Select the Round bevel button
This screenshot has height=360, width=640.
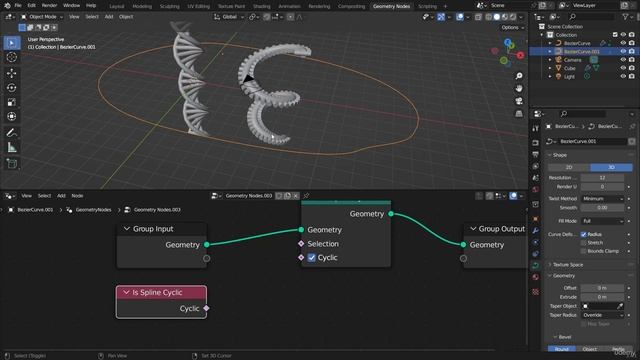[x=562, y=349]
